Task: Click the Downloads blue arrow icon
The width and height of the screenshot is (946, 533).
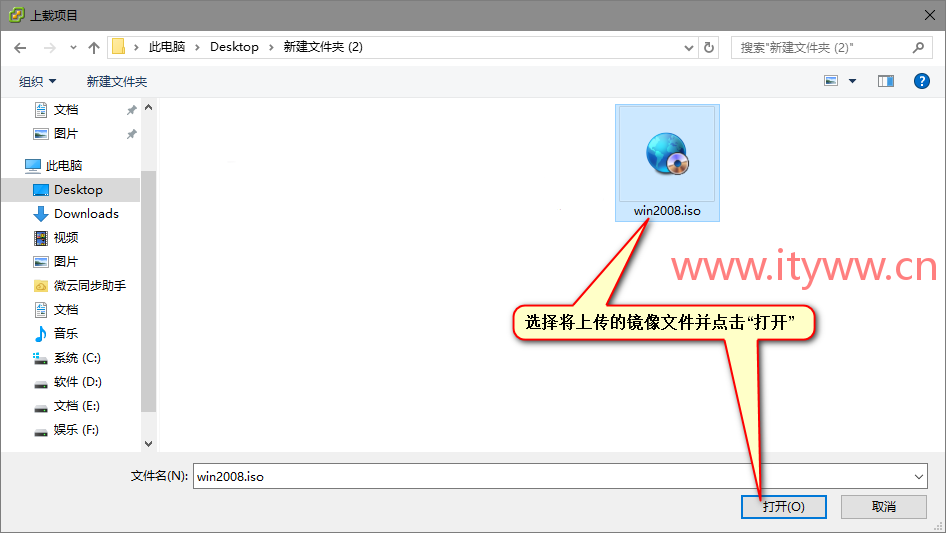Action: tap(40, 214)
